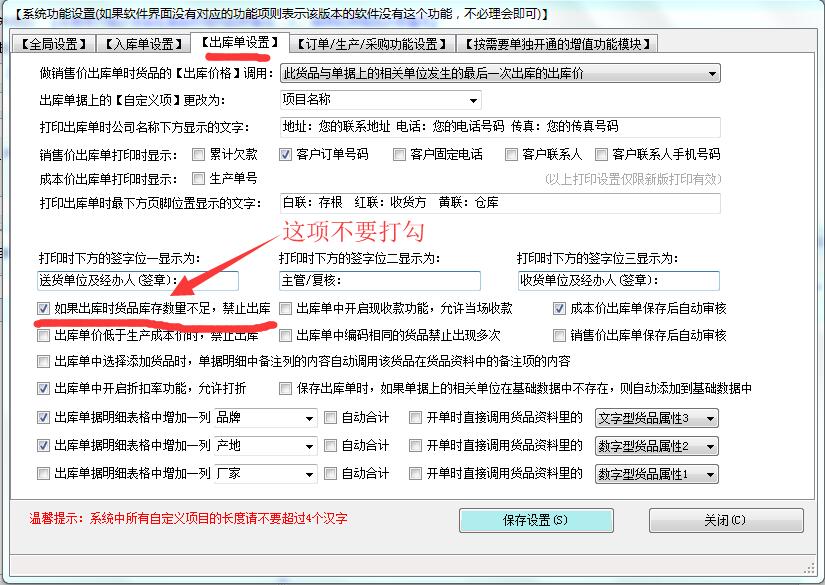This screenshot has height=585, width=825.
Task: Expand the 出库价格 source dropdown
Action: 711,74
